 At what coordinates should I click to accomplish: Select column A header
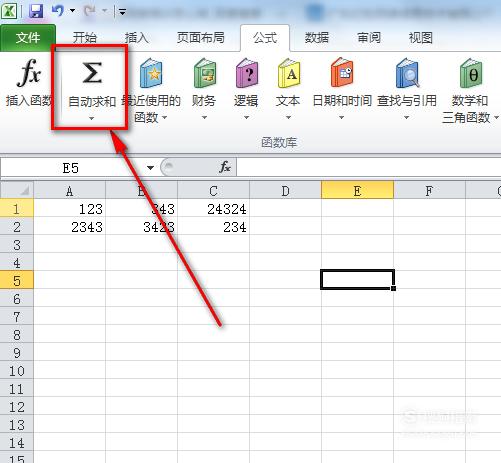click(x=69, y=191)
